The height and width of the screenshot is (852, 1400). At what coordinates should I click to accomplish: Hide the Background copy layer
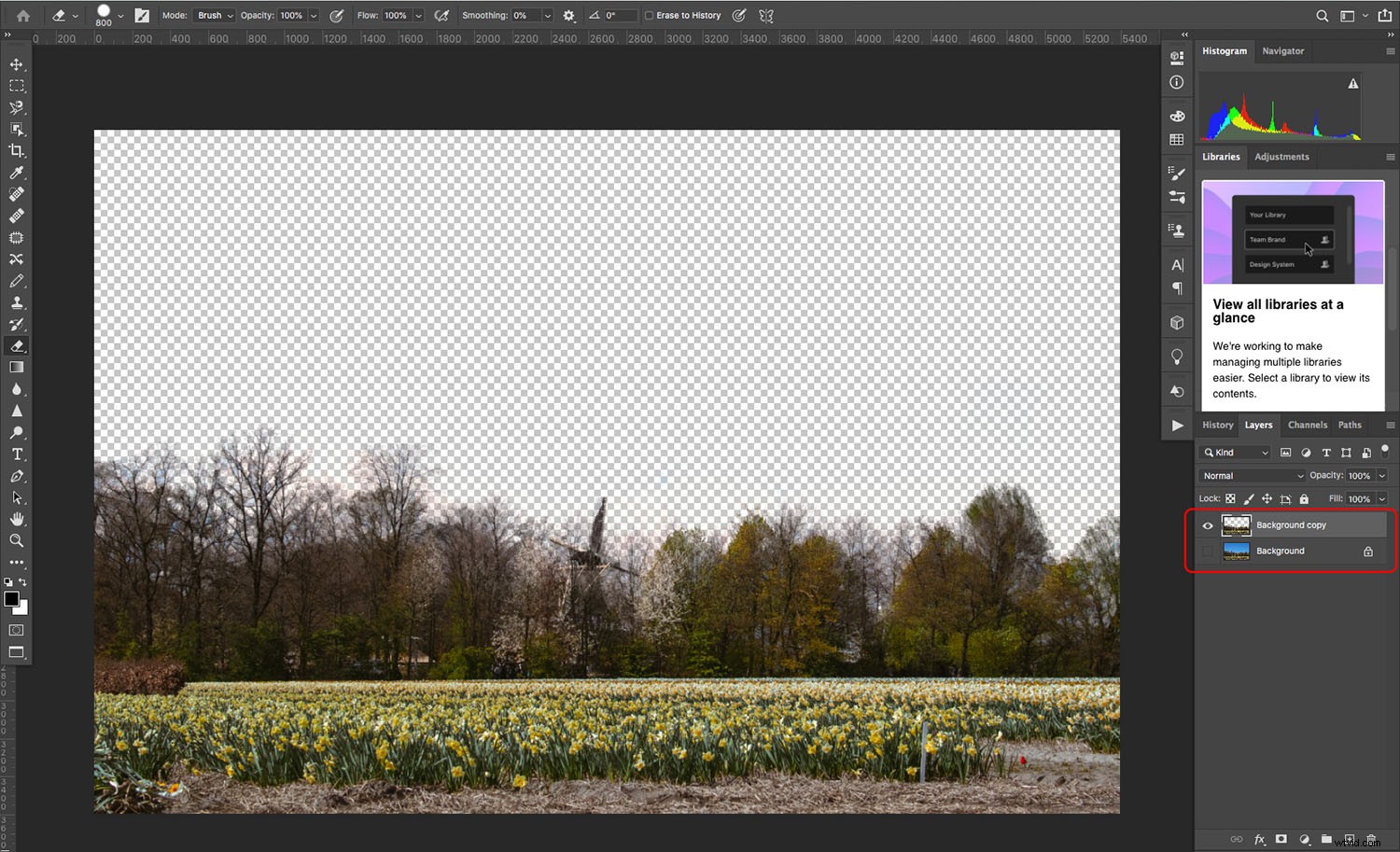click(1208, 525)
